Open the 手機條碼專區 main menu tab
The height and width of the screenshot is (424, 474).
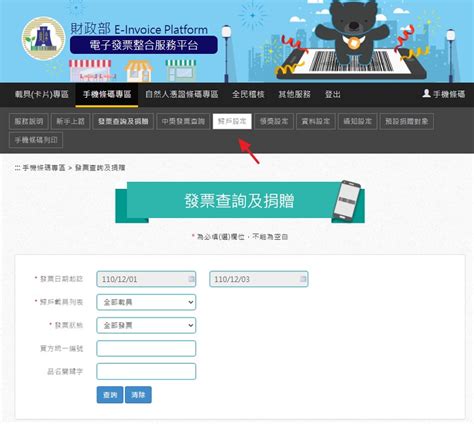point(107,94)
